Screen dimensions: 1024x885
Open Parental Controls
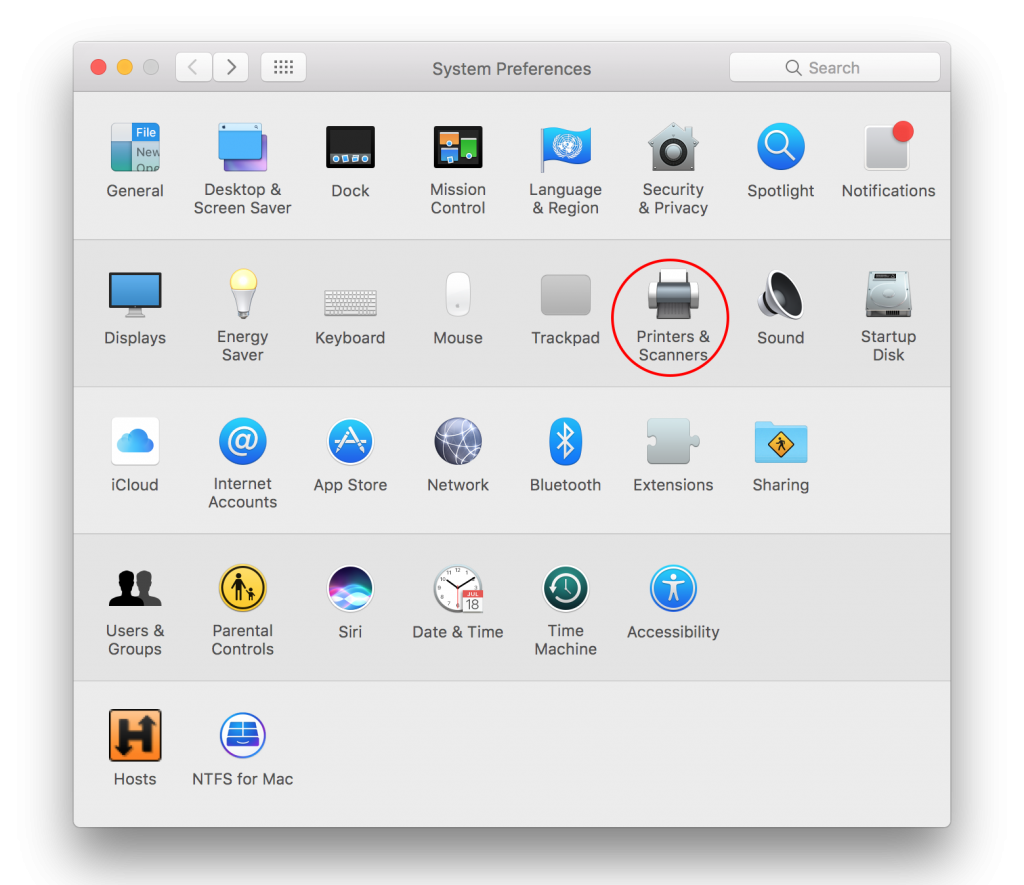pyautogui.click(x=243, y=588)
